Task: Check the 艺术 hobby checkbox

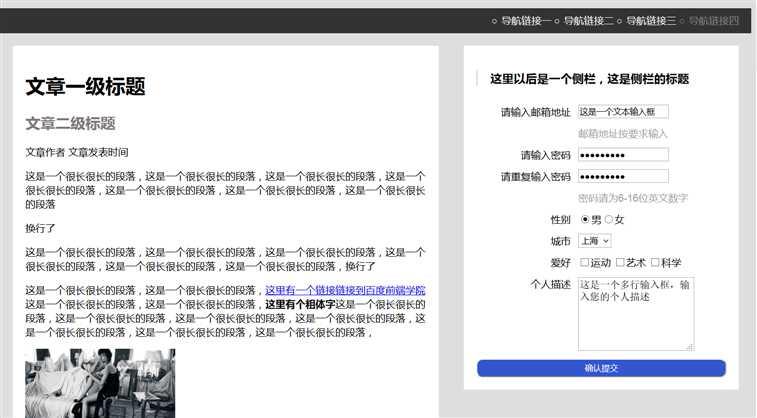Action: tap(620, 262)
